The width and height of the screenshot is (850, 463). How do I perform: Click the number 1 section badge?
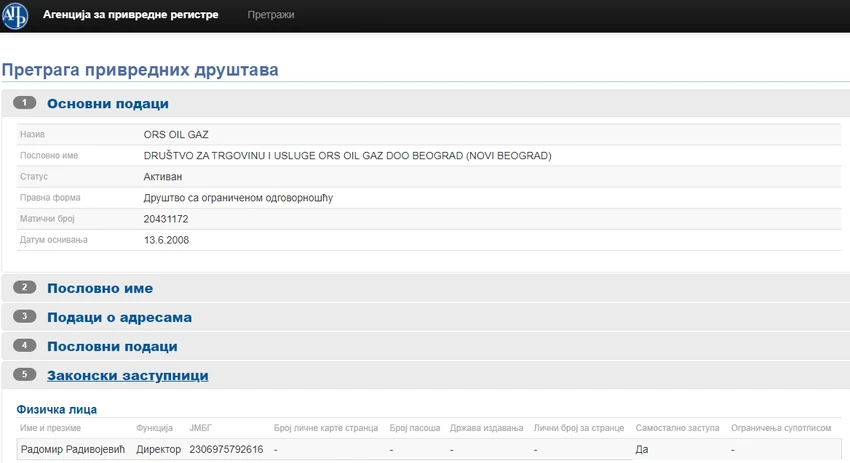click(x=24, y=102)
